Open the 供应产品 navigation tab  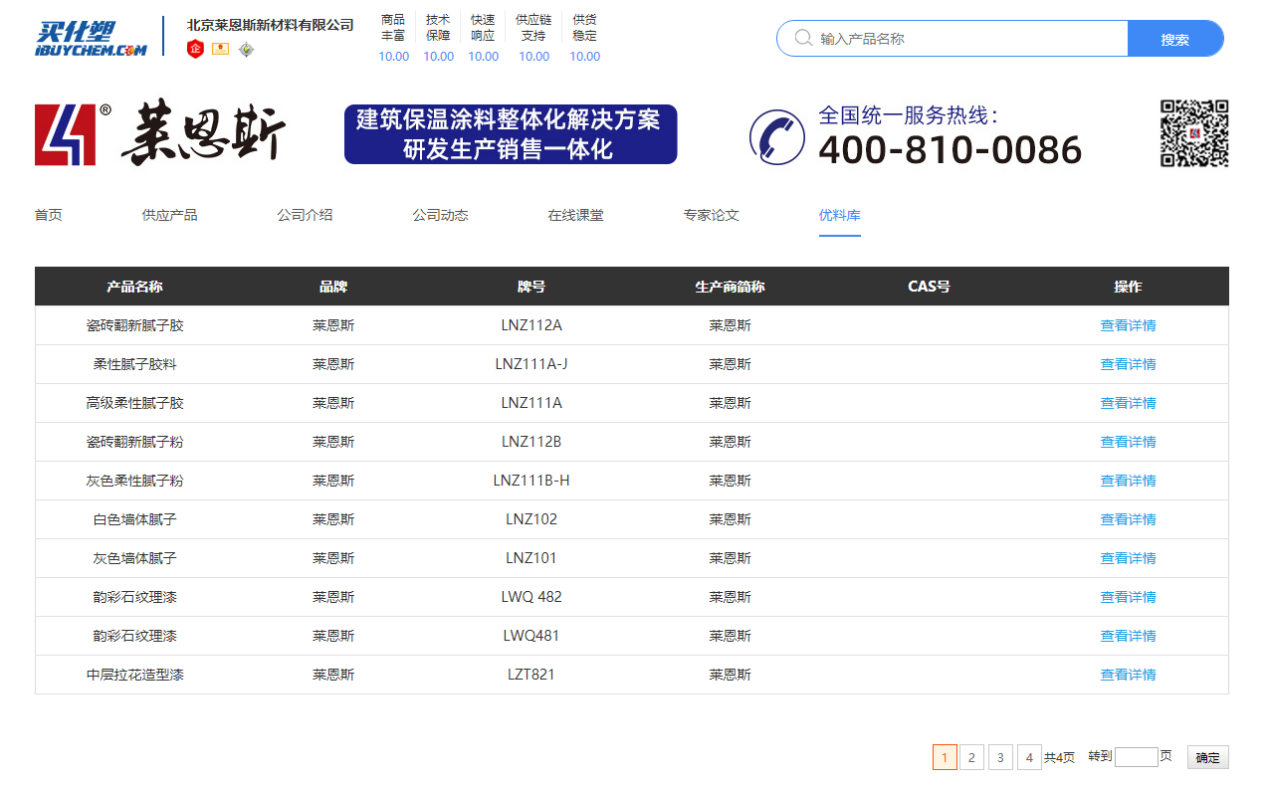(x=169, y=215)
